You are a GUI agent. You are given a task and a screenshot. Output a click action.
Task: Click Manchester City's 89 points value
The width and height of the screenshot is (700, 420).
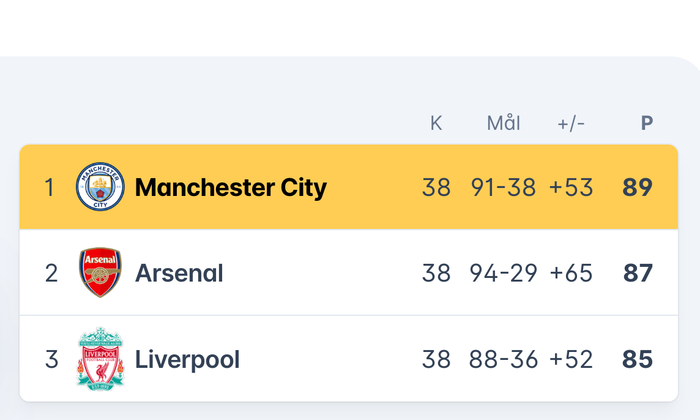point(637,187)
